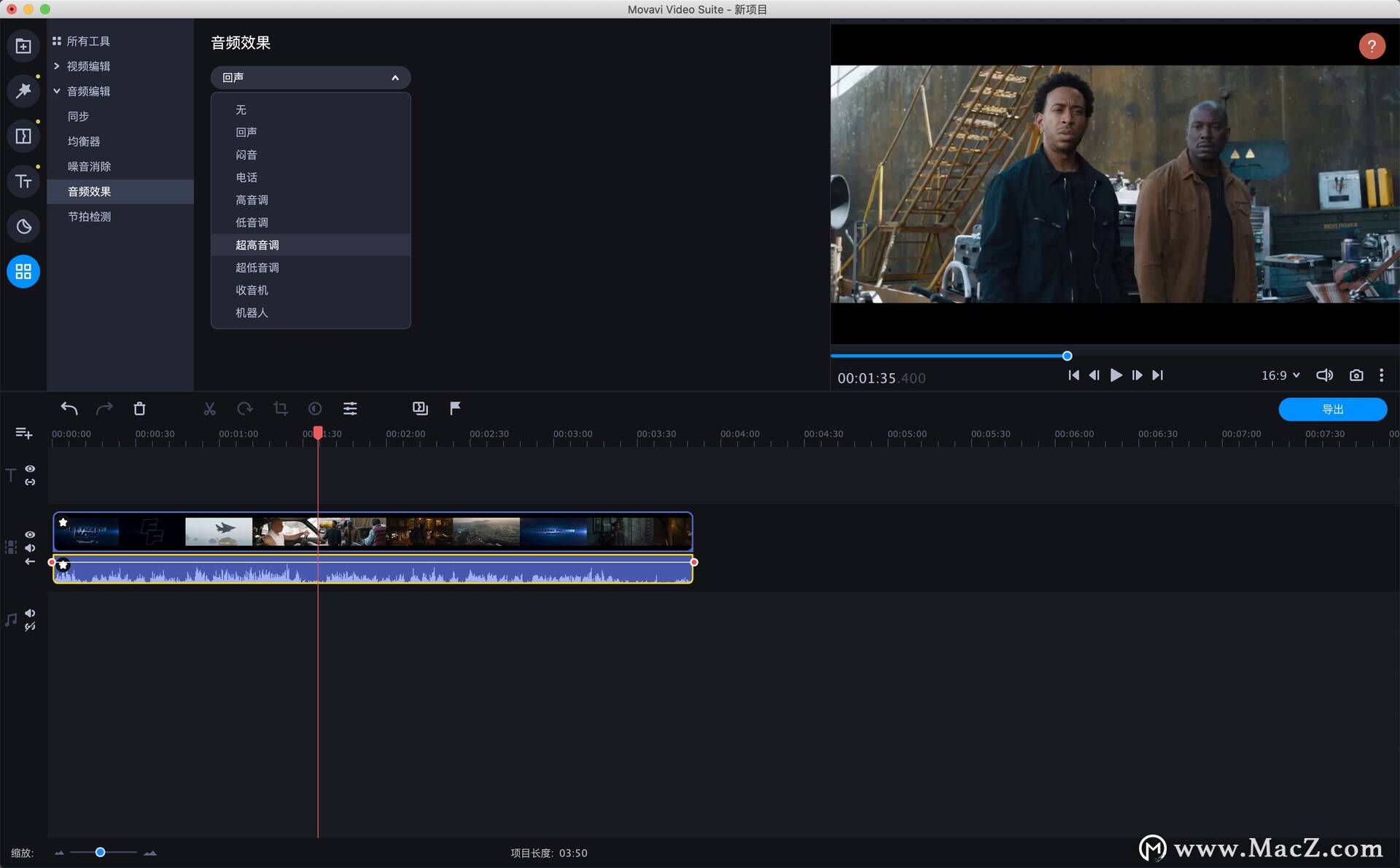The image size is (1400, 868).
Task: Choose 高音调 effect option
Action: coord(311,200)
